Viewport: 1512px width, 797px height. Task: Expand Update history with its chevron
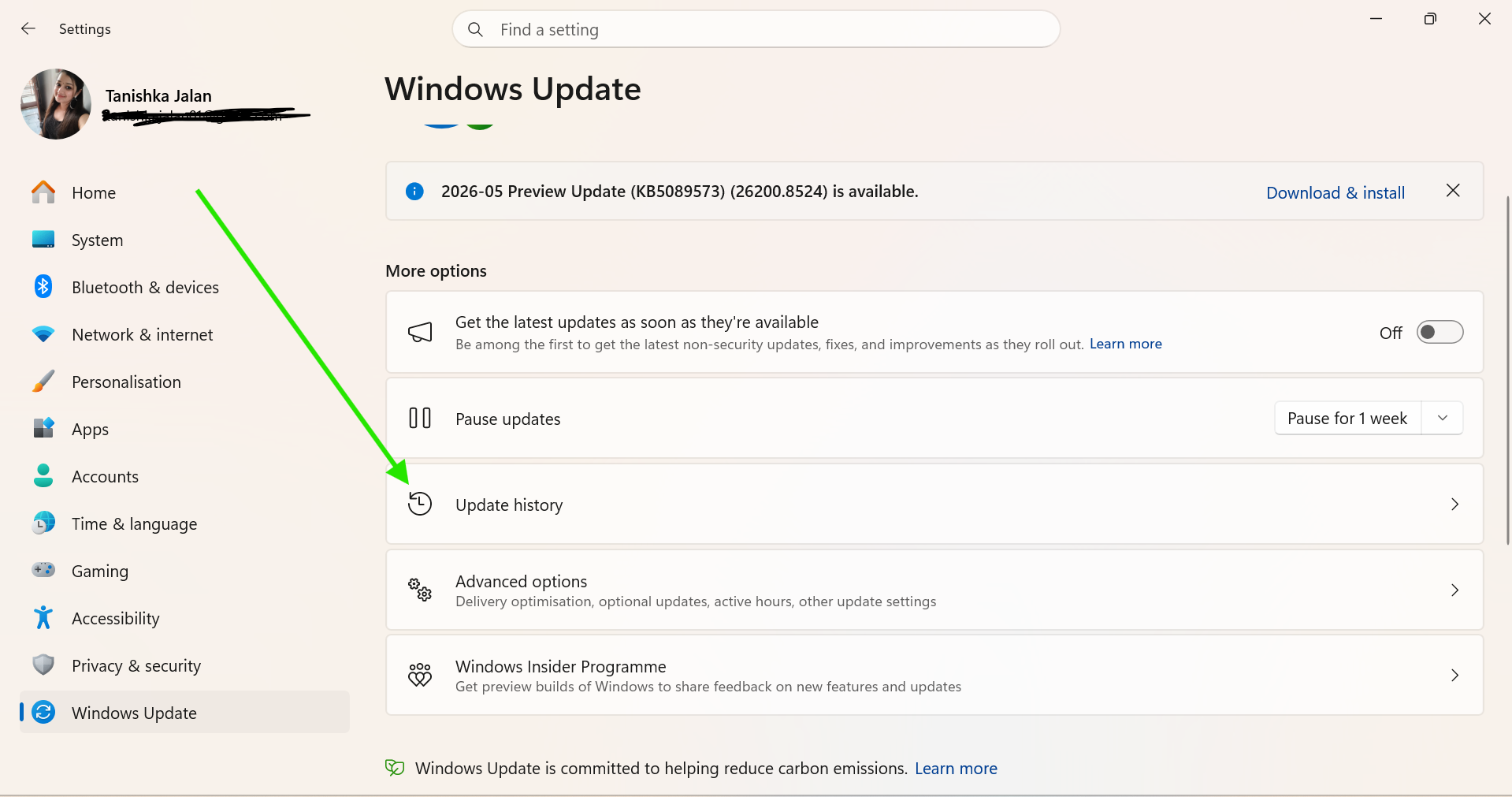click(x=1454, y=504)
